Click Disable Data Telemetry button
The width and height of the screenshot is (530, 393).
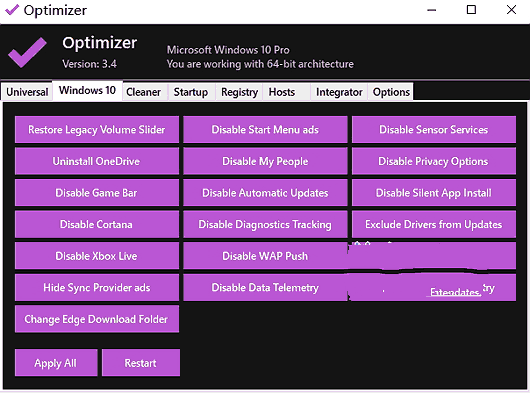pos(265,288)
